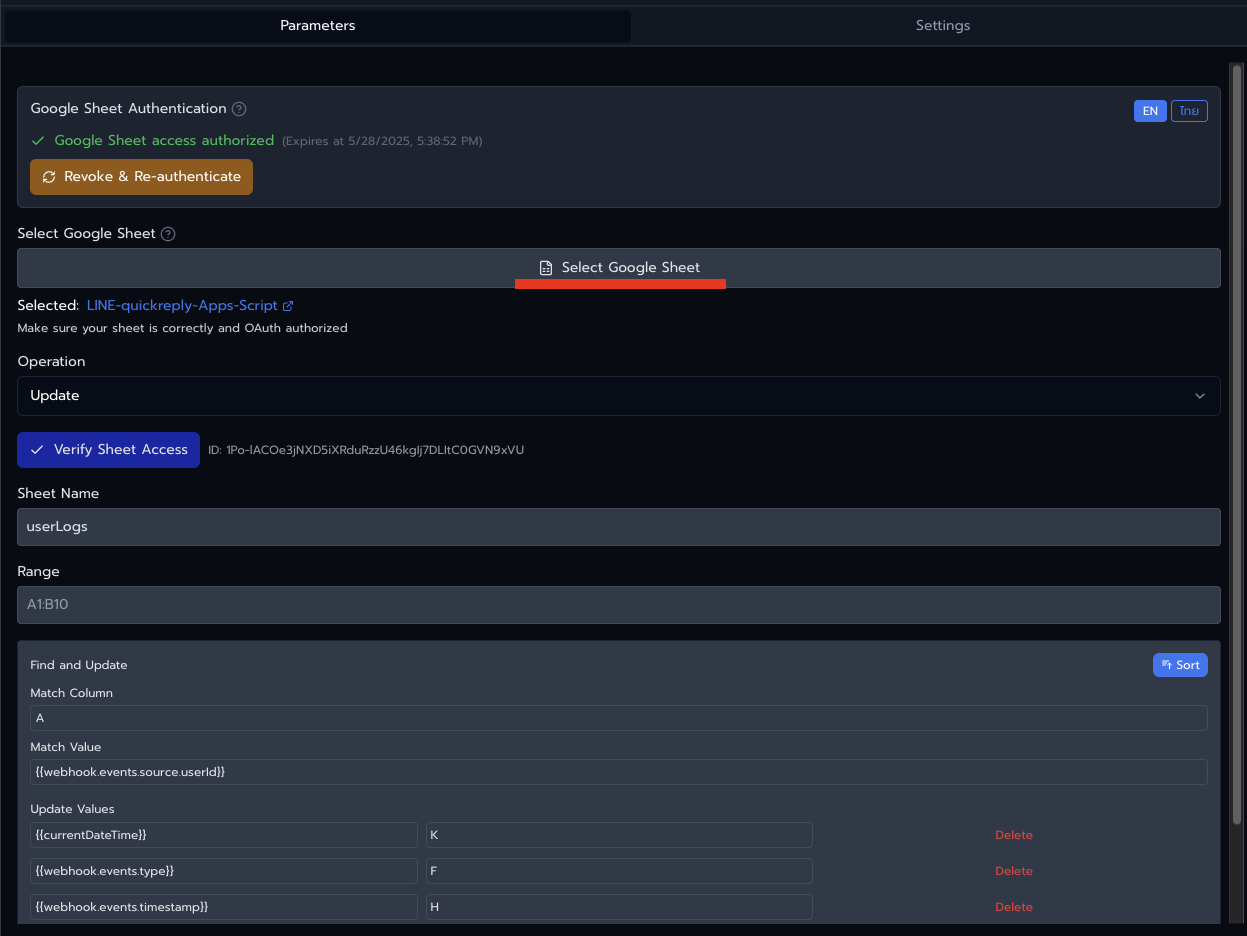Switch language to EN
Image resolution: width=1247 pixels, height=936 pixels.
click(1150, 111)
